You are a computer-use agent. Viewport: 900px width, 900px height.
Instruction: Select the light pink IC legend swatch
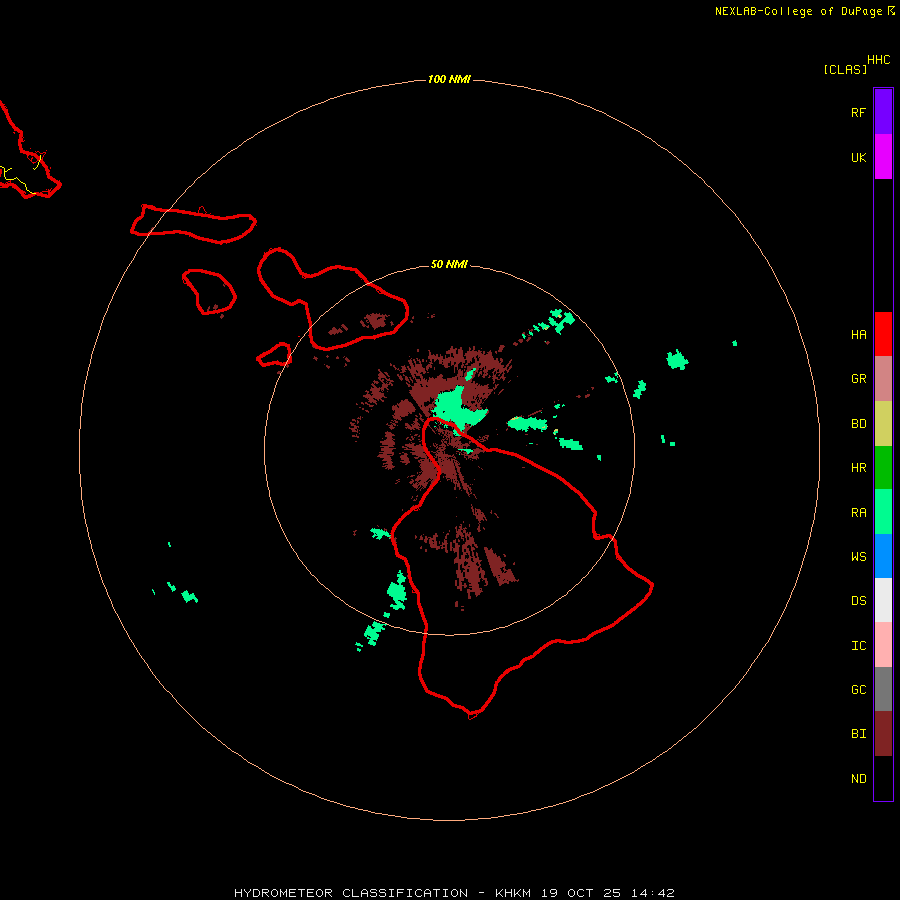883,645
